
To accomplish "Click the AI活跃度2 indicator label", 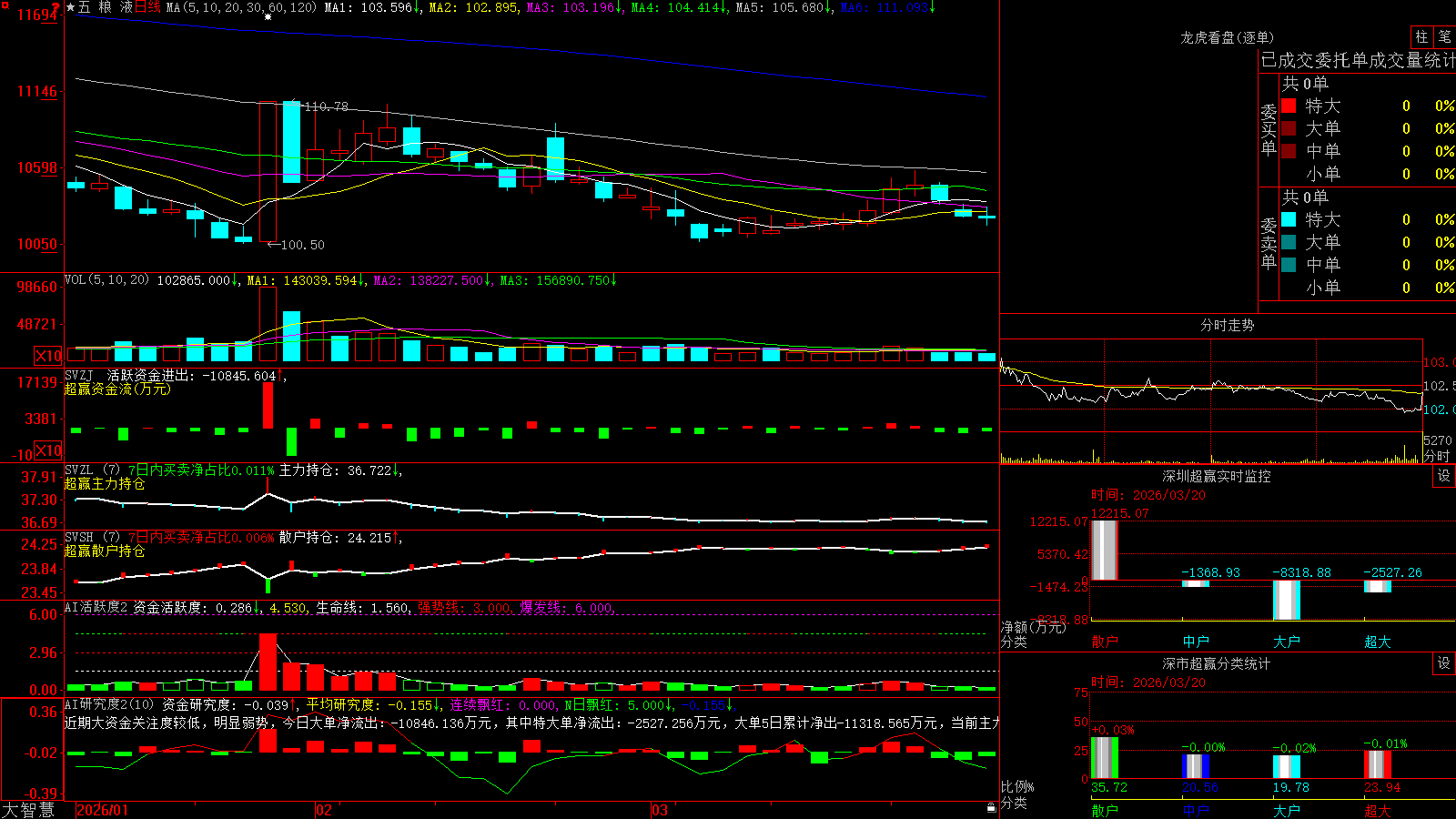I will coord(96,607).
